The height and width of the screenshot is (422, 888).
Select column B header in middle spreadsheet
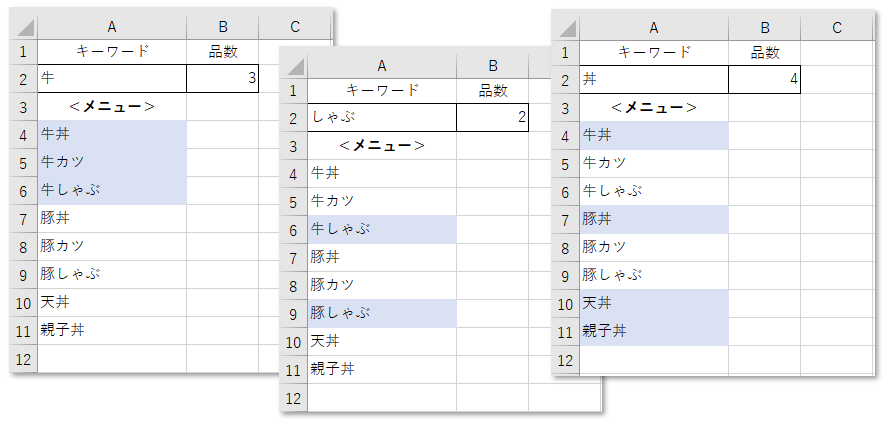coord(493,66)
